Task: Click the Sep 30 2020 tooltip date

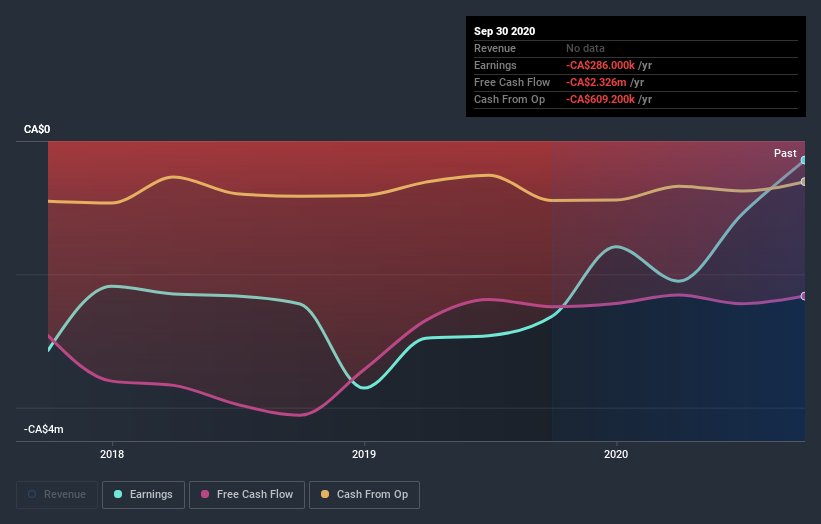Action: click(504, 31)
